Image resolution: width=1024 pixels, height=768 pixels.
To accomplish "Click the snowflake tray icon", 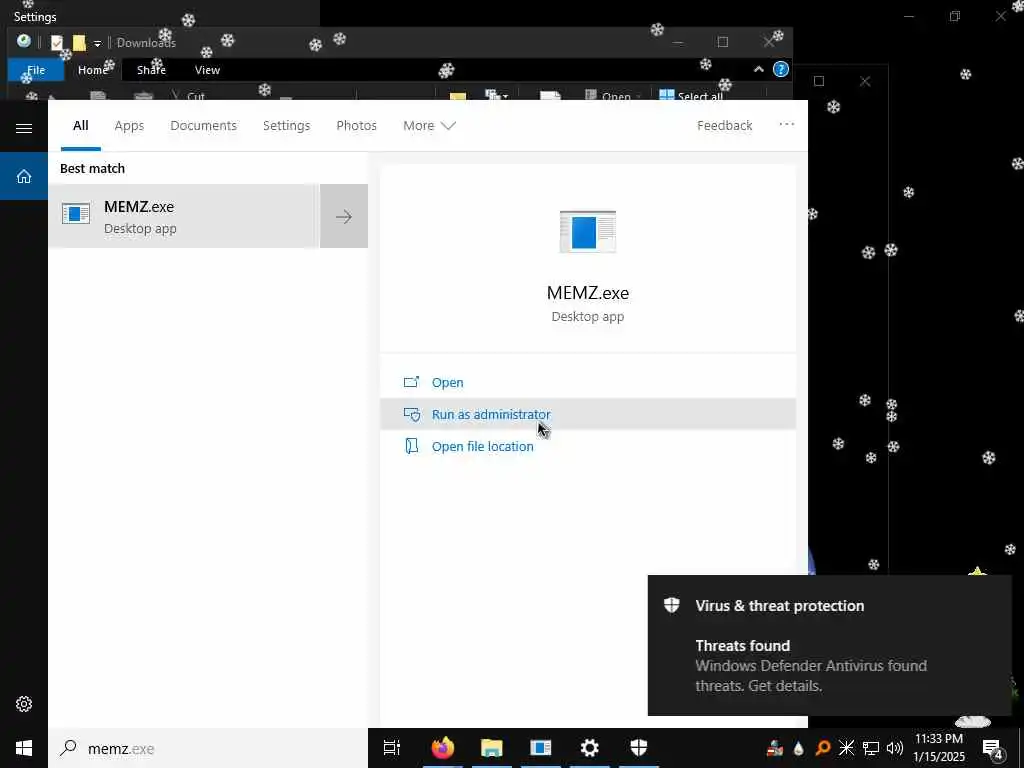I will (x=846, y=748).
